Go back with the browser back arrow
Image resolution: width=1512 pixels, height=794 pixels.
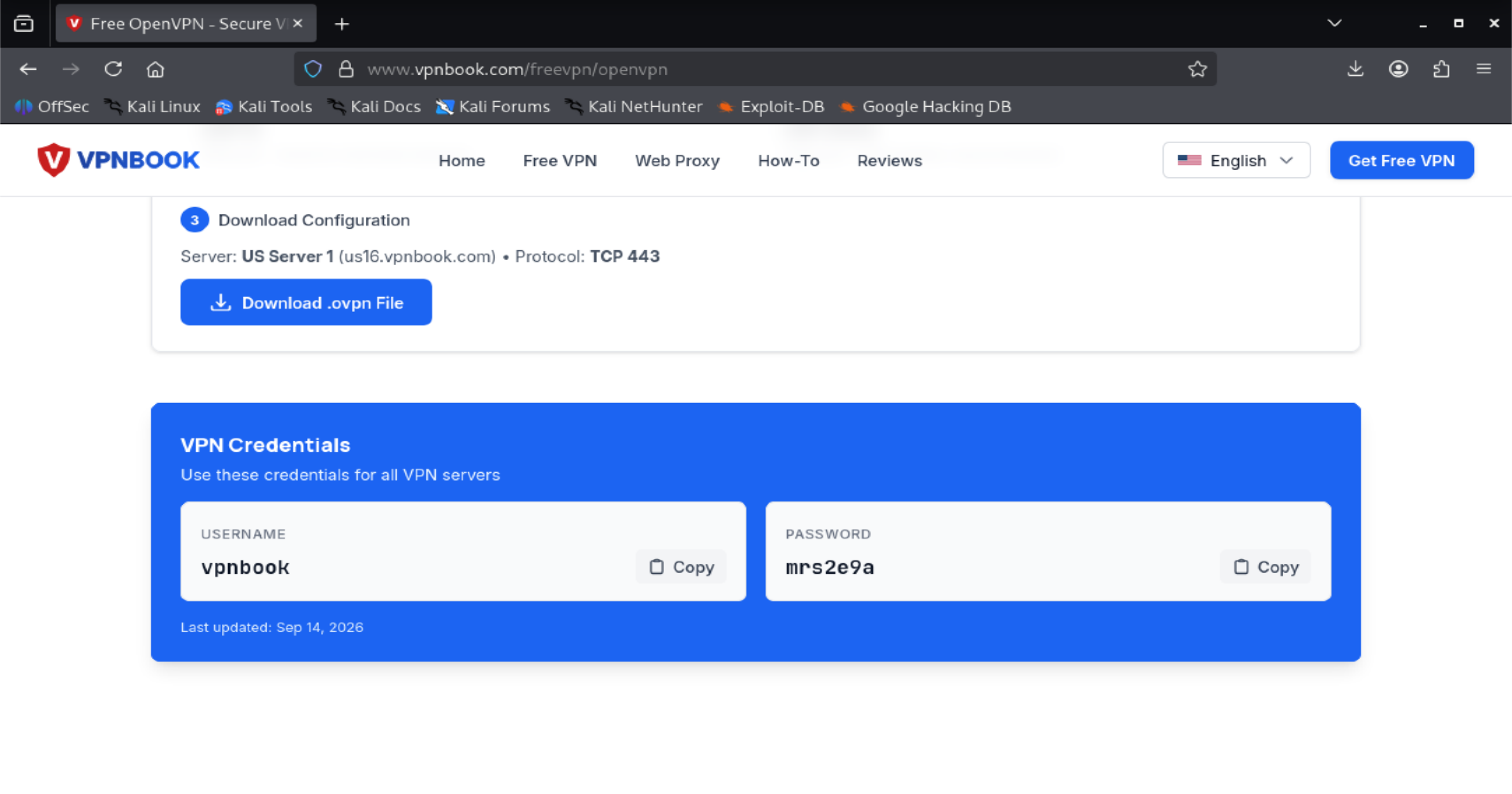(28, 69)
